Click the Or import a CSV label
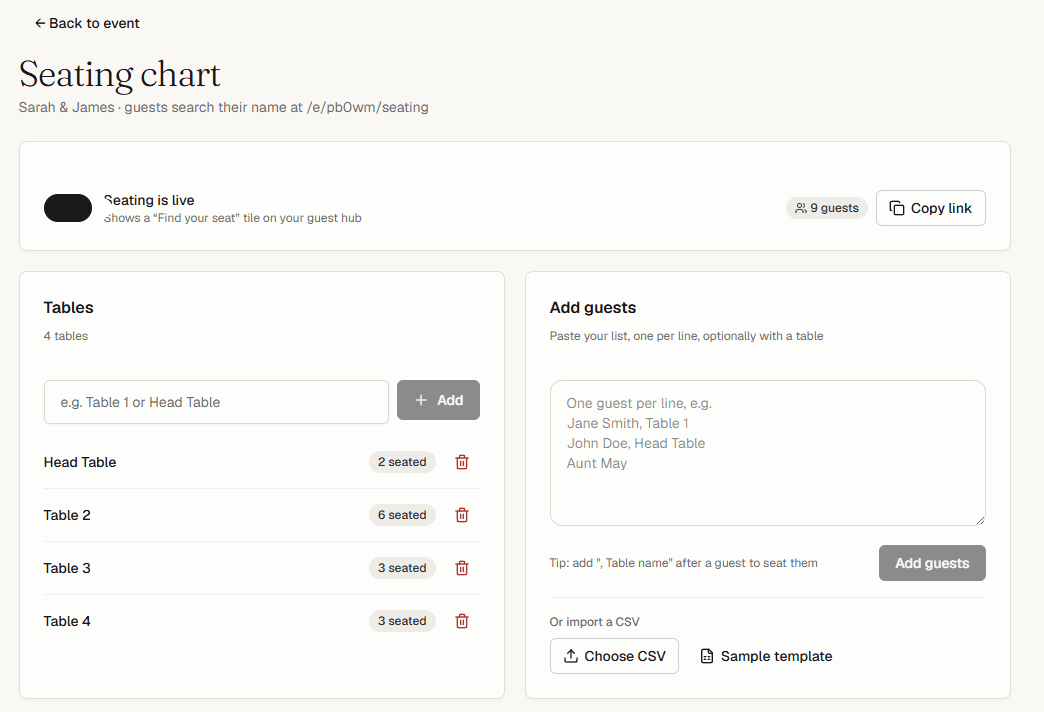 [x=595, y=622]
